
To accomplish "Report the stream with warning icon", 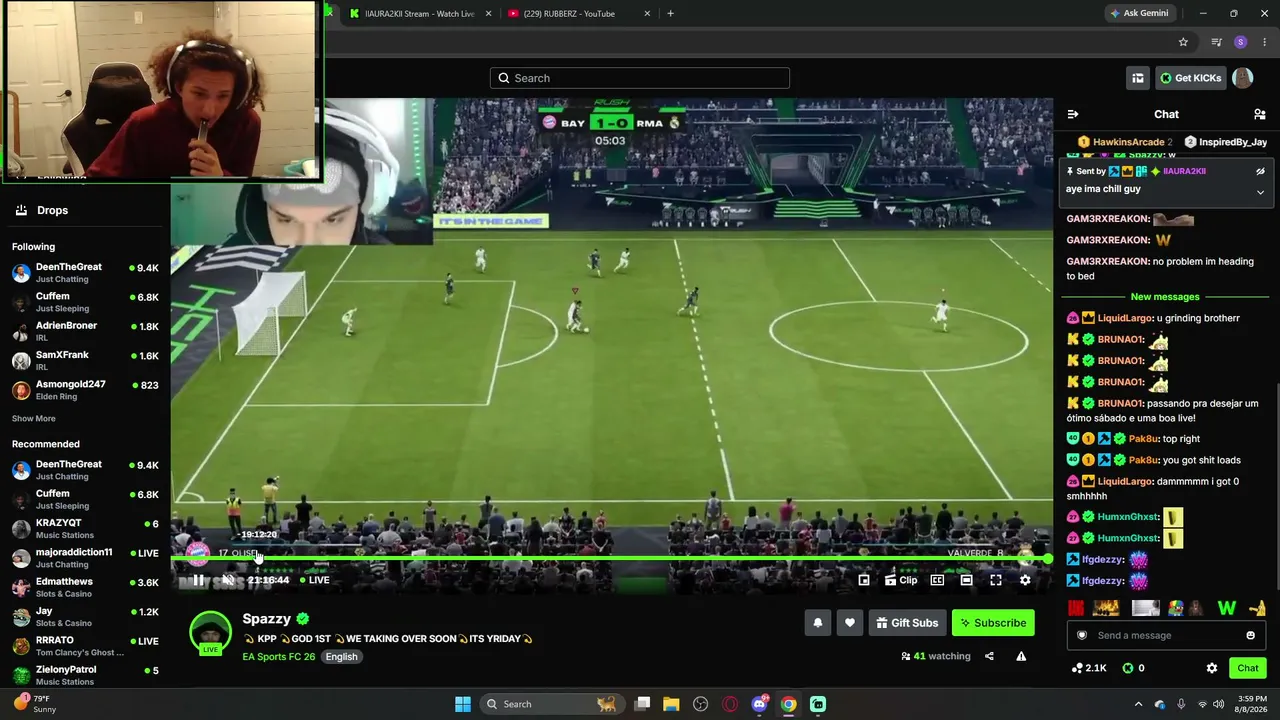I will click(1021, 656).
